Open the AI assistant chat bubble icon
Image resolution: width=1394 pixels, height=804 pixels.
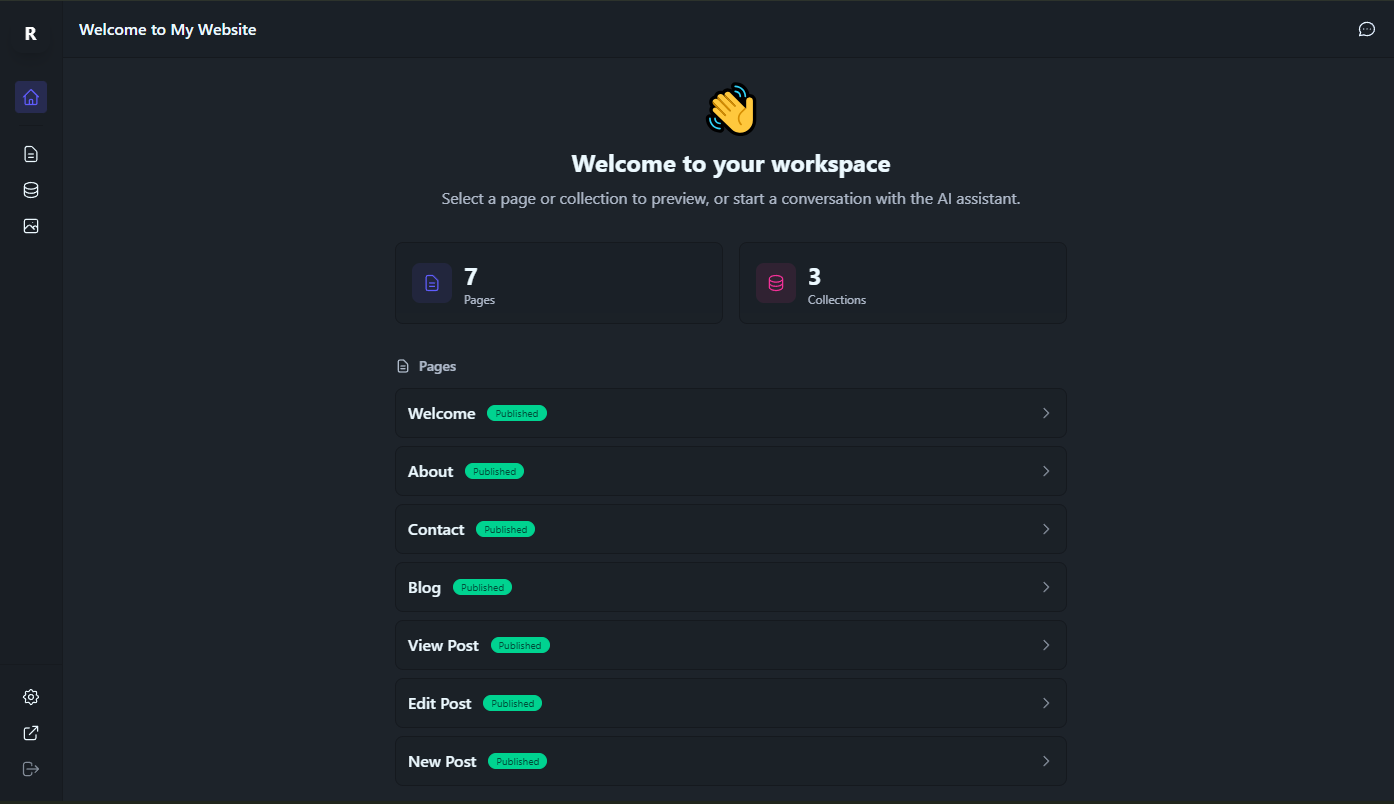coord(1367,29)
